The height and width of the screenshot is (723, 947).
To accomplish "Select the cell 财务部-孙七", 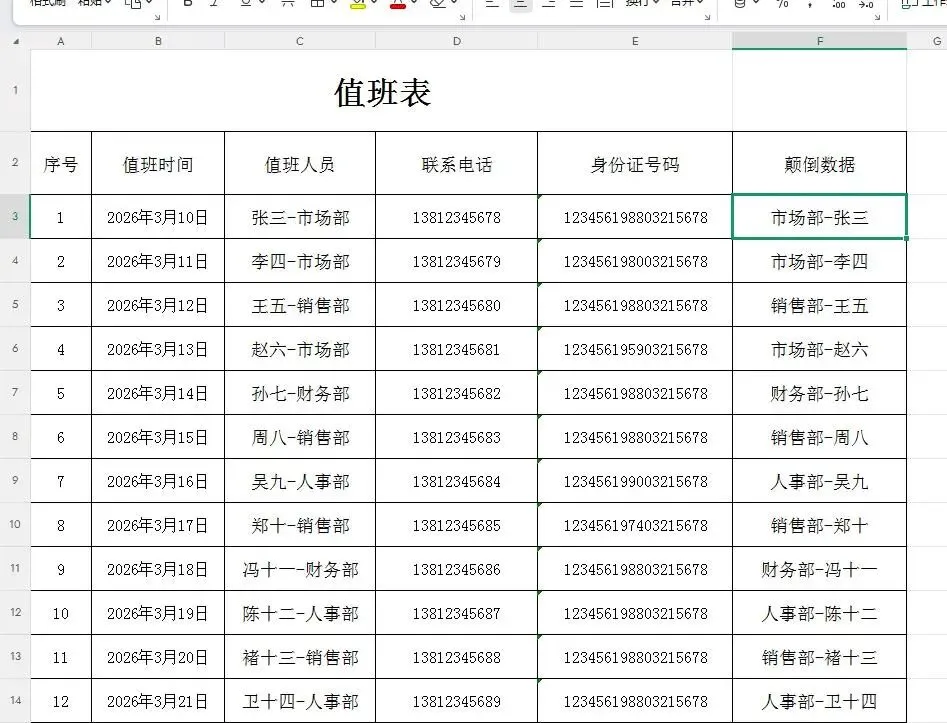I will [820, 393].
